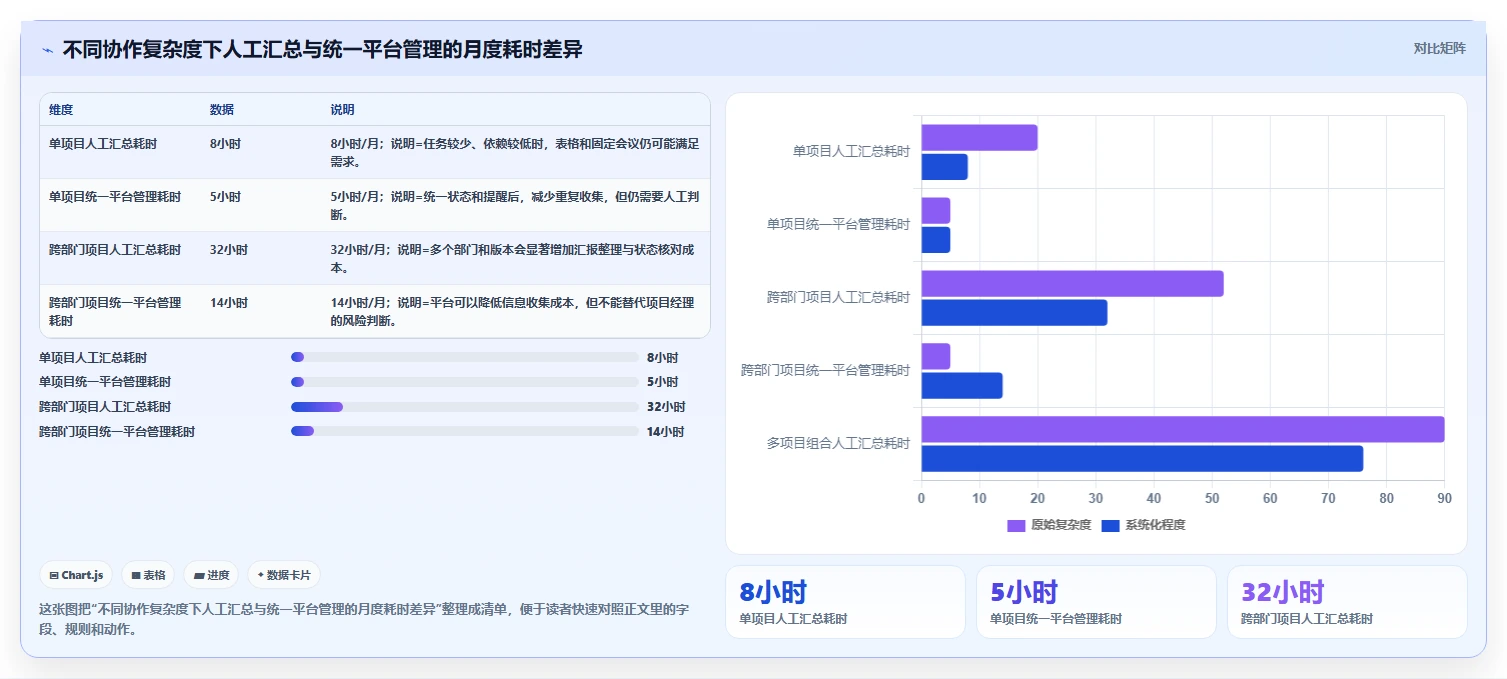Click the purple chart bar for 单项目人工汇总耗时

[x=979, y=138]
